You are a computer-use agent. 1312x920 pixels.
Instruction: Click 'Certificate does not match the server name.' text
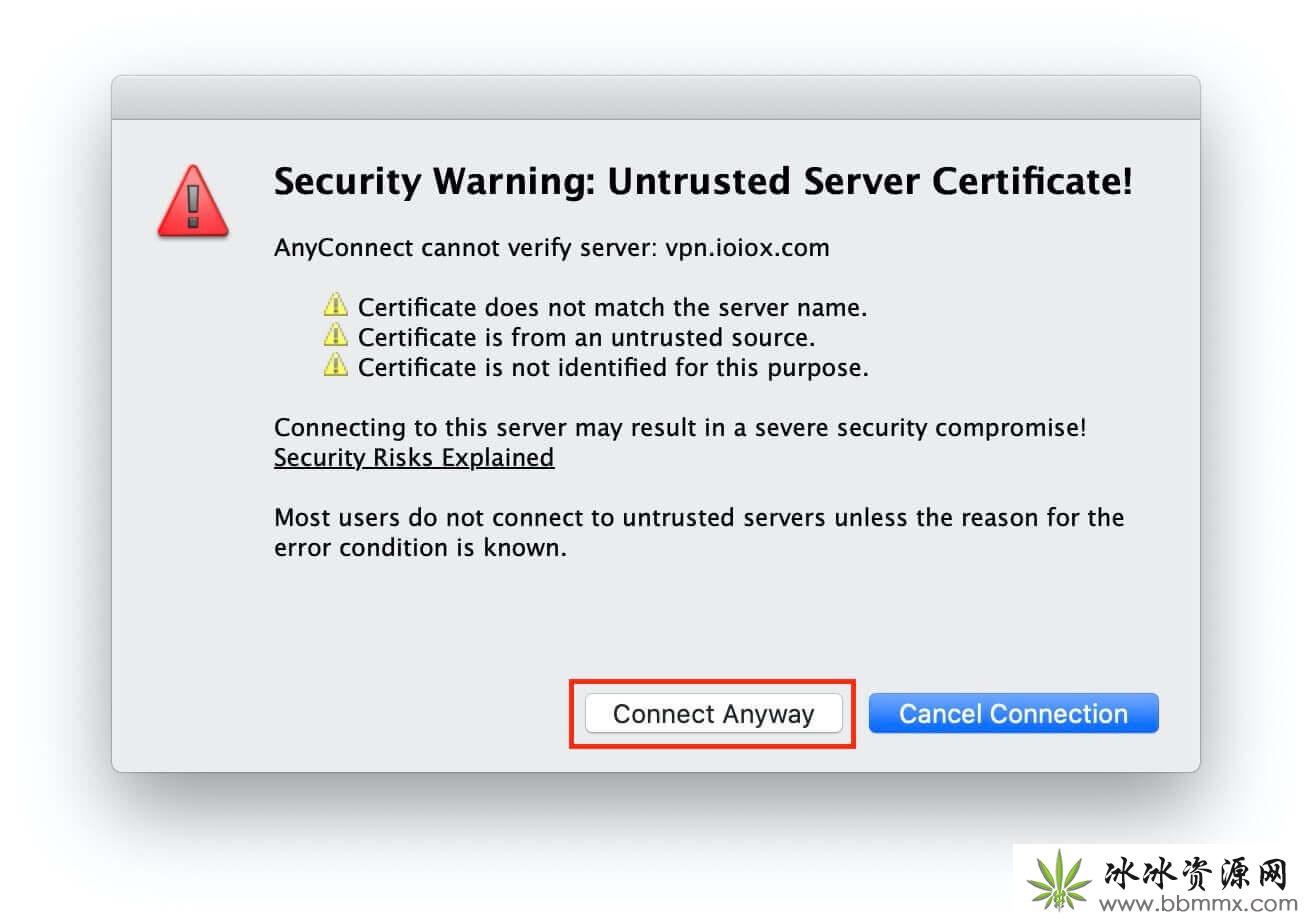pos(612,307)
